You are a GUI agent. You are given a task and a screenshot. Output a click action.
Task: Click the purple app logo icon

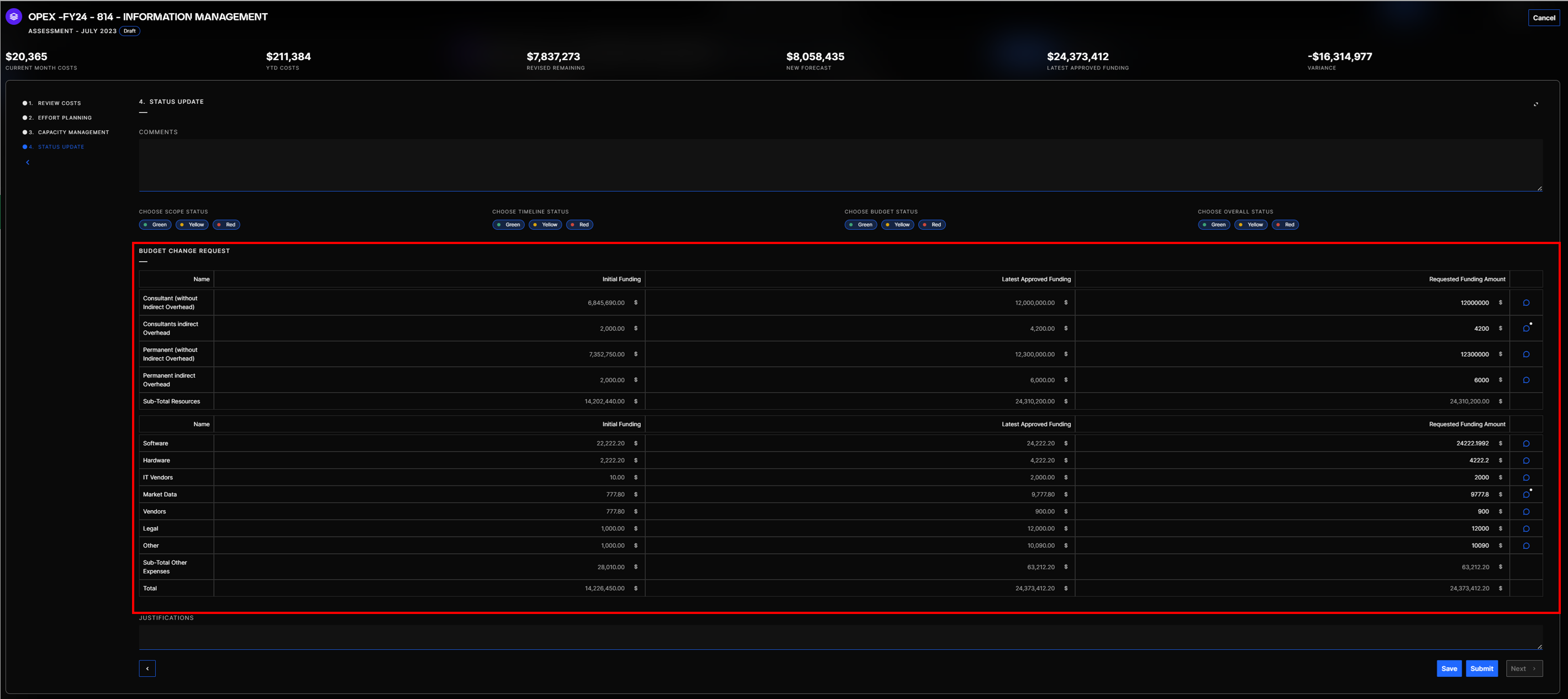click(x=13, y=17)
